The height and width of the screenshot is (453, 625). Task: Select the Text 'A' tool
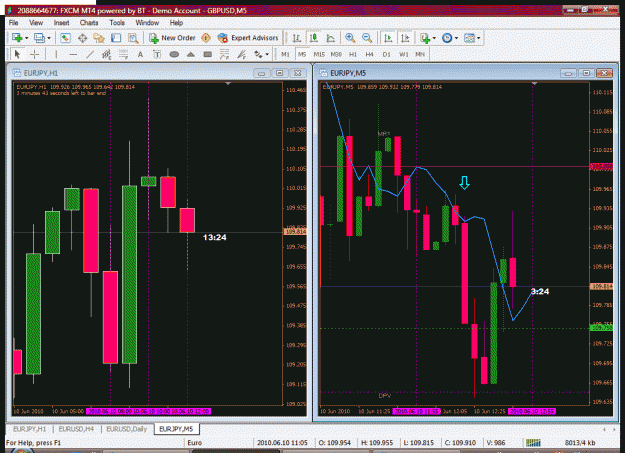pos(140,54)
